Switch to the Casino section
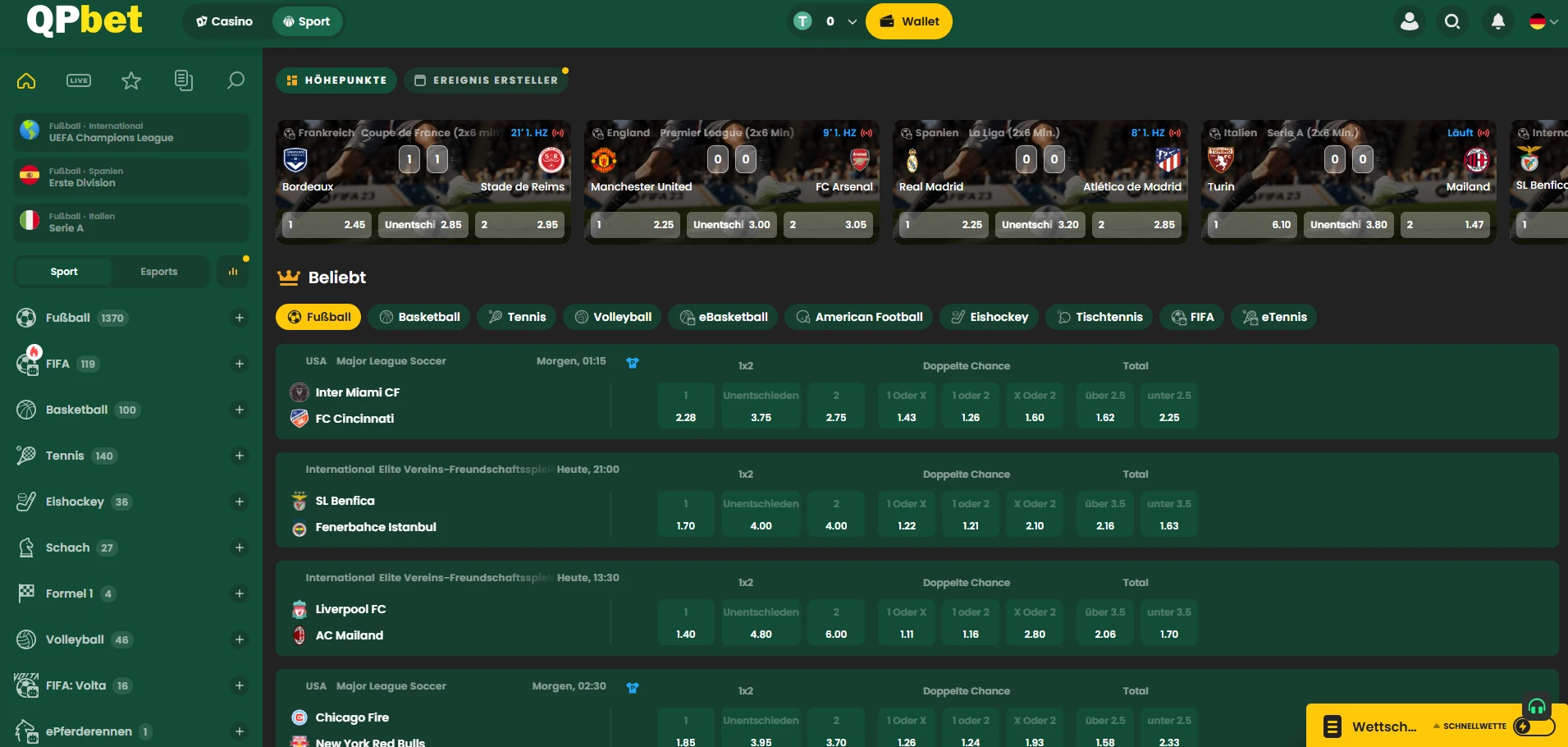 point(224,21)
